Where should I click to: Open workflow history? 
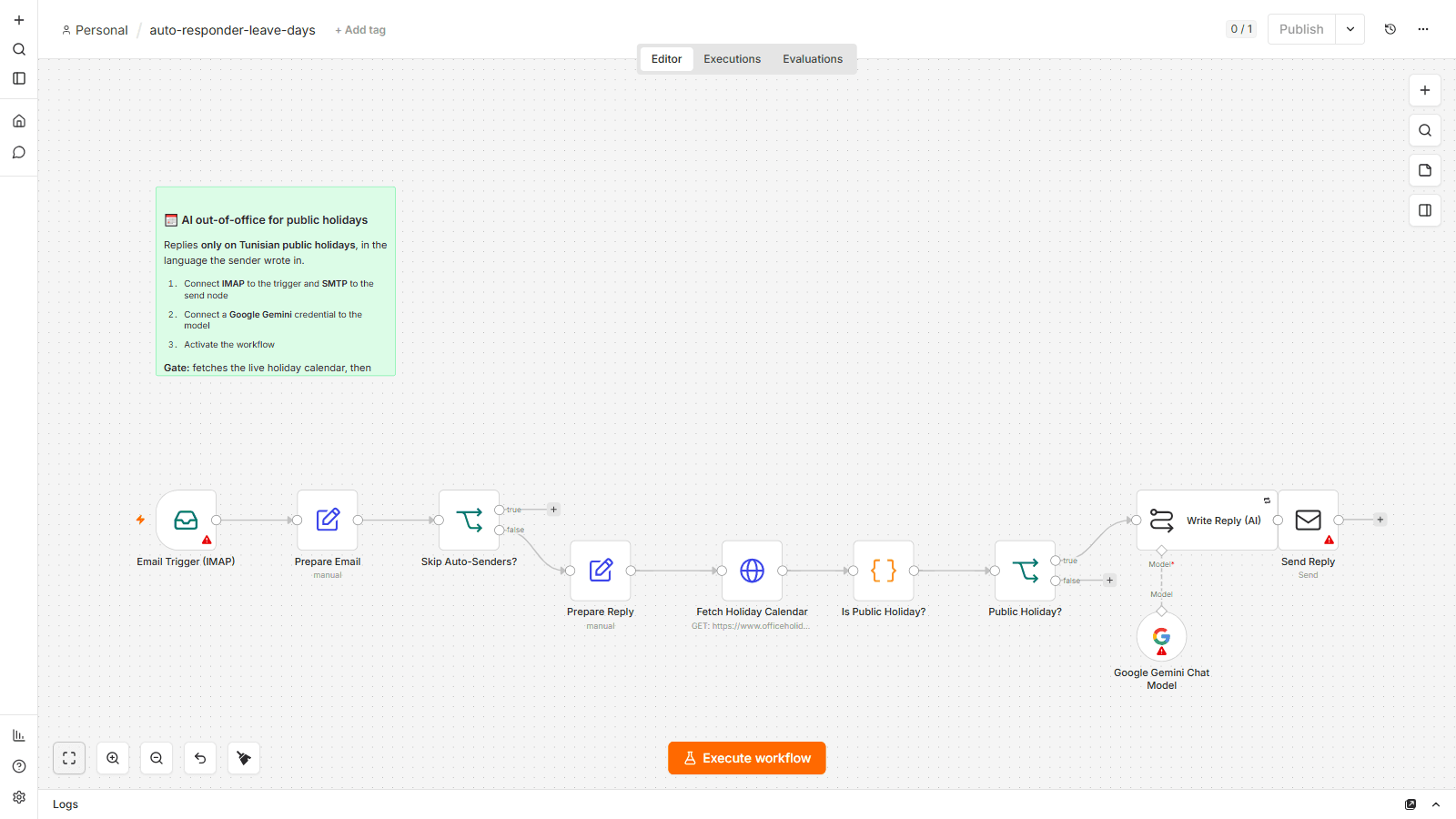click(x=1390, y=29)
